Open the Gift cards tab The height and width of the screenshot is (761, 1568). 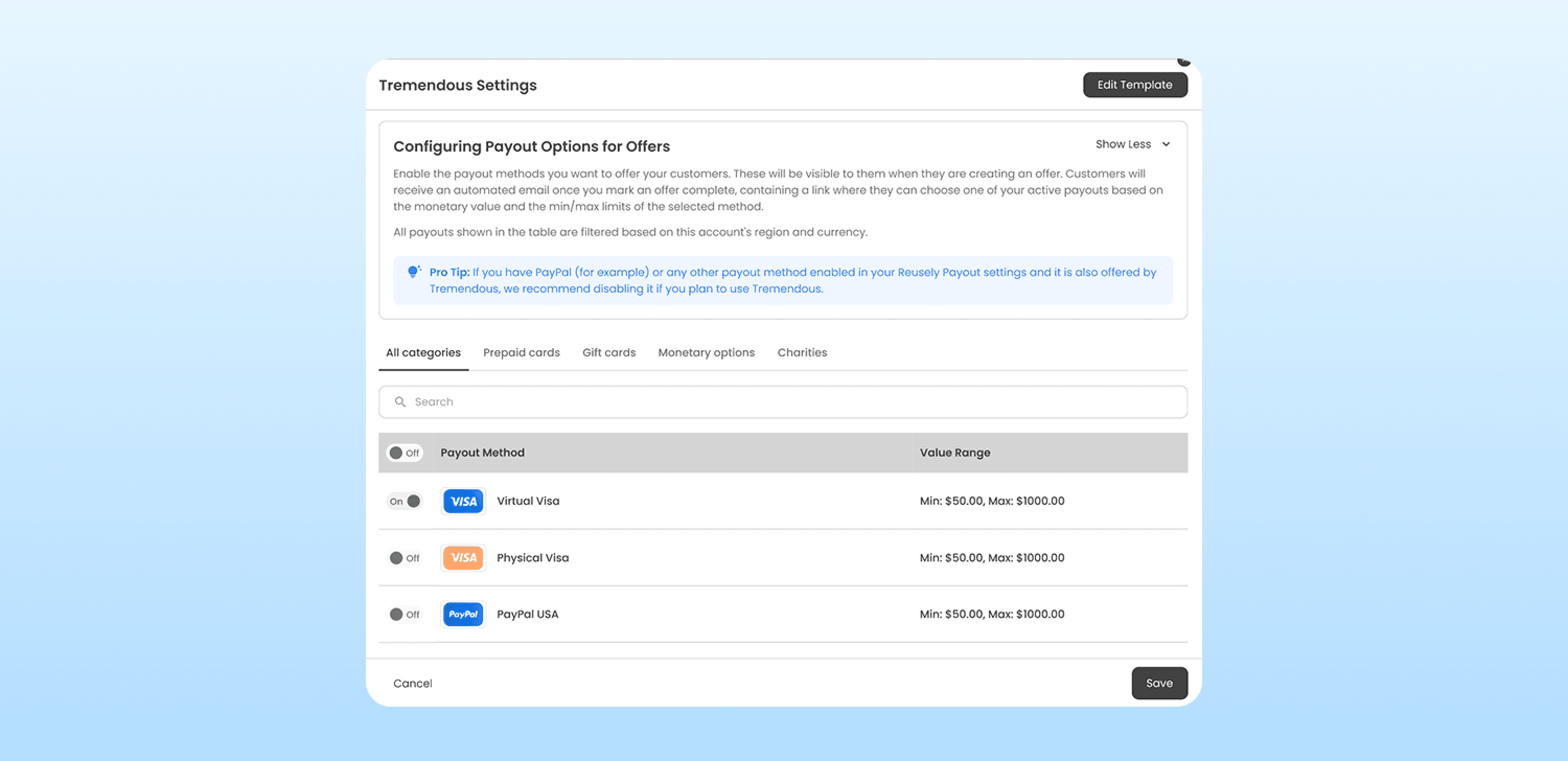(x=609, y=352)
